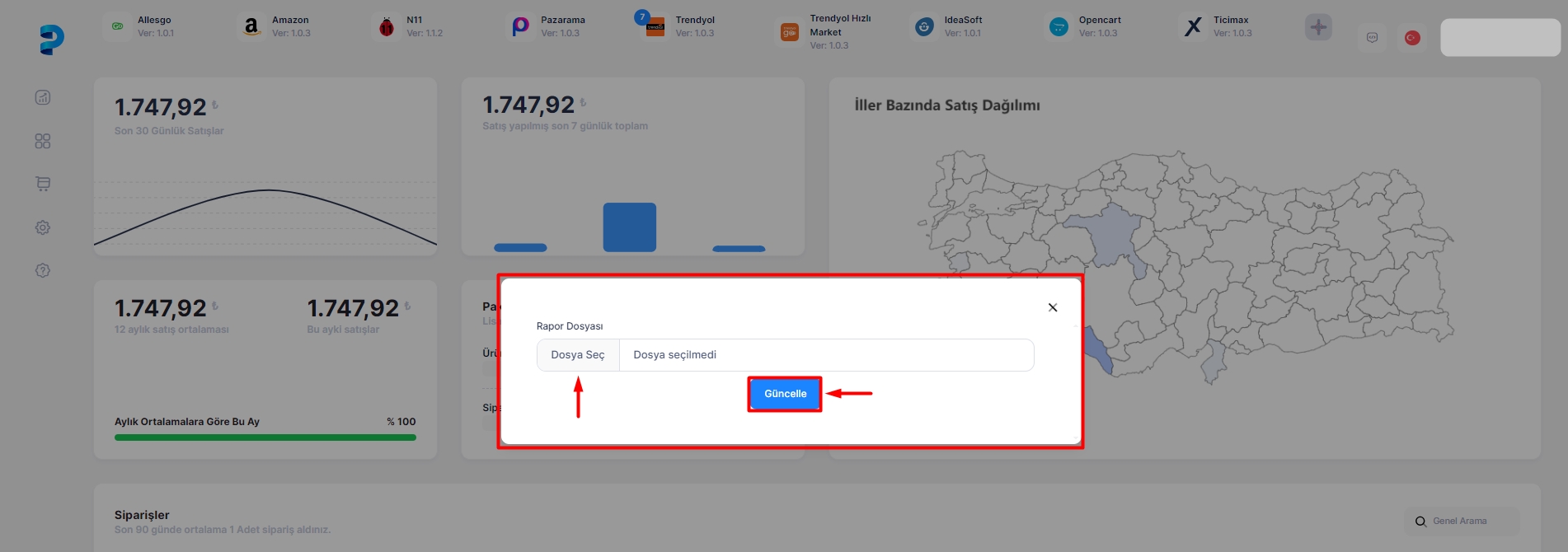Click the blue Güncelle button
This screenshot has width=1568, height=552.
(785, 394)
